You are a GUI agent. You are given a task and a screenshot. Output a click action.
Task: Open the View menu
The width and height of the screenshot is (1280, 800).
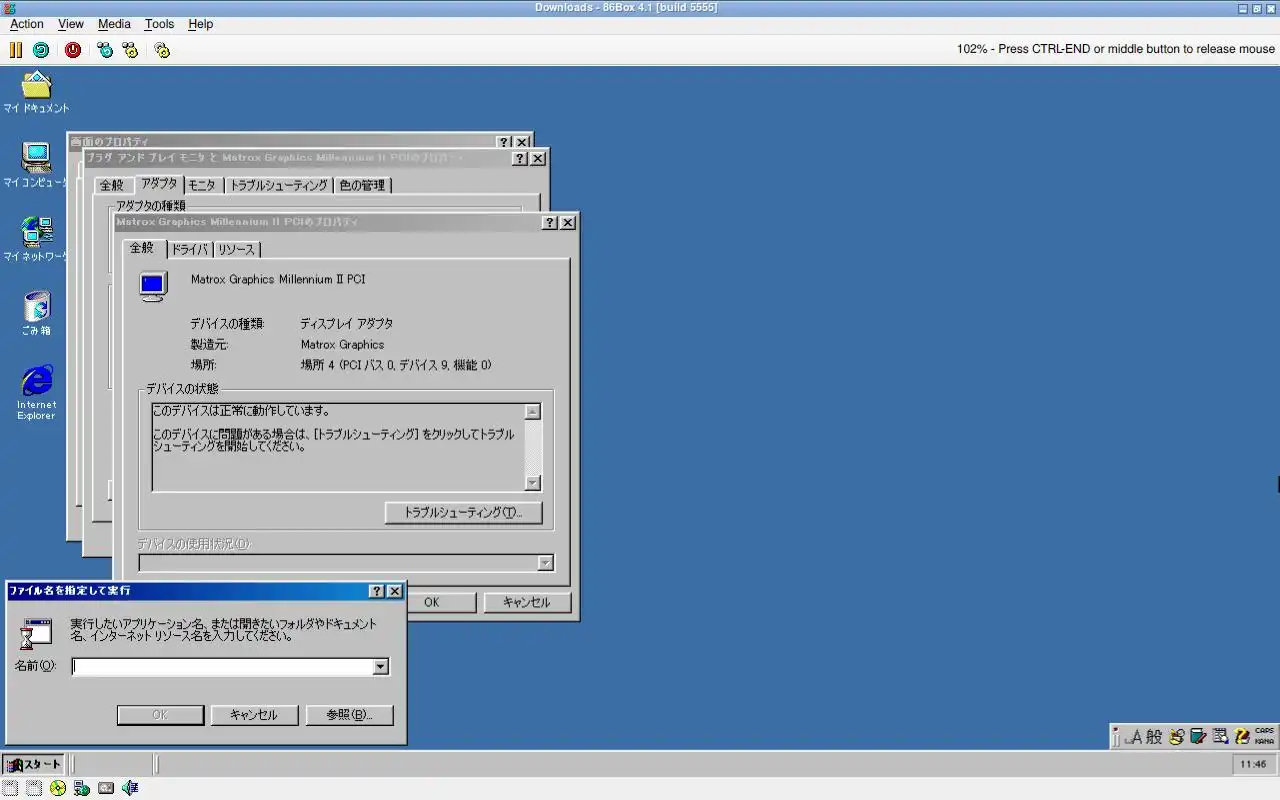tap(71, 24)
